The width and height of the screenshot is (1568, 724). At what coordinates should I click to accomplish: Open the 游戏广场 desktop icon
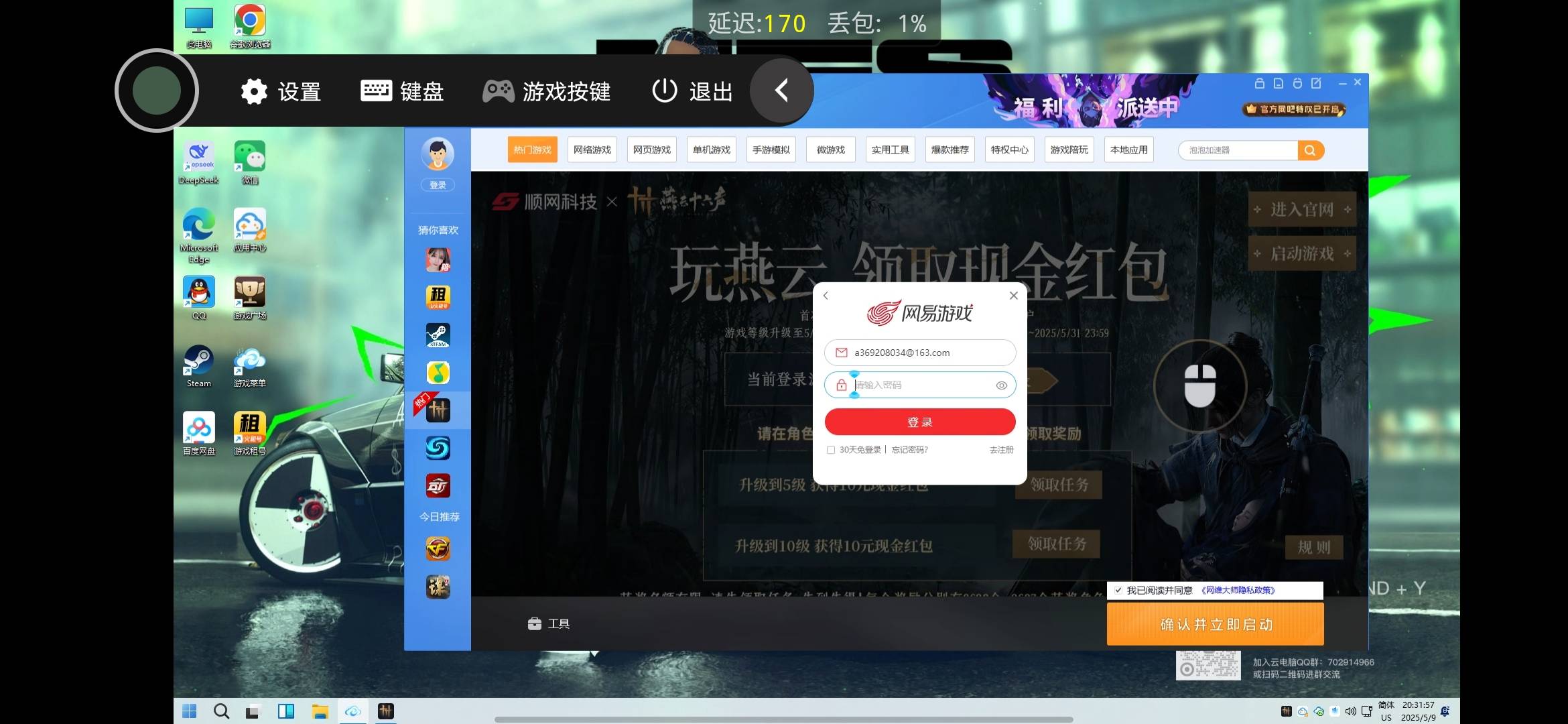coord(250,298)
